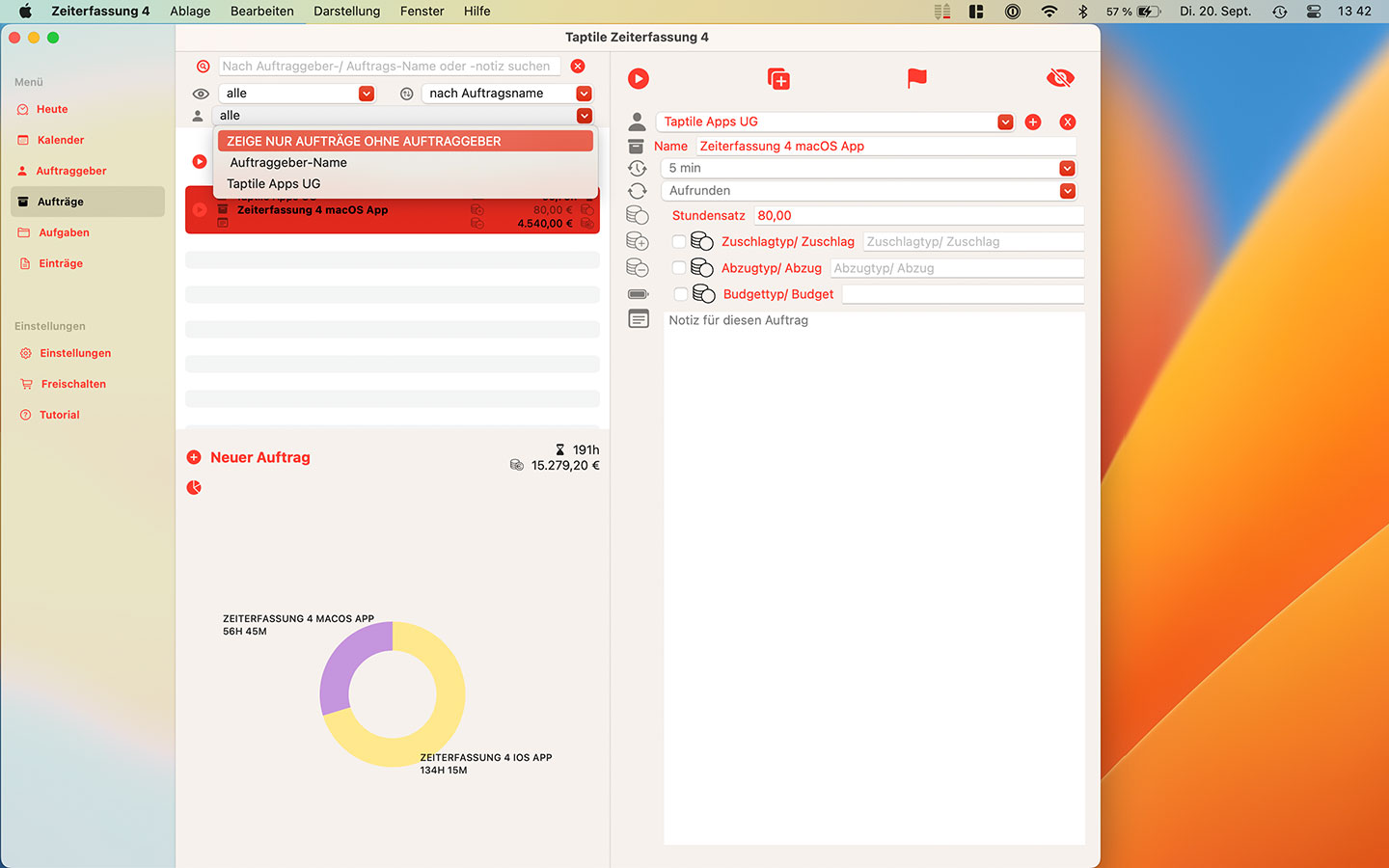Click the archive box icon beside Name
The width and height of the screenshot is (1389, 868).
636,147
